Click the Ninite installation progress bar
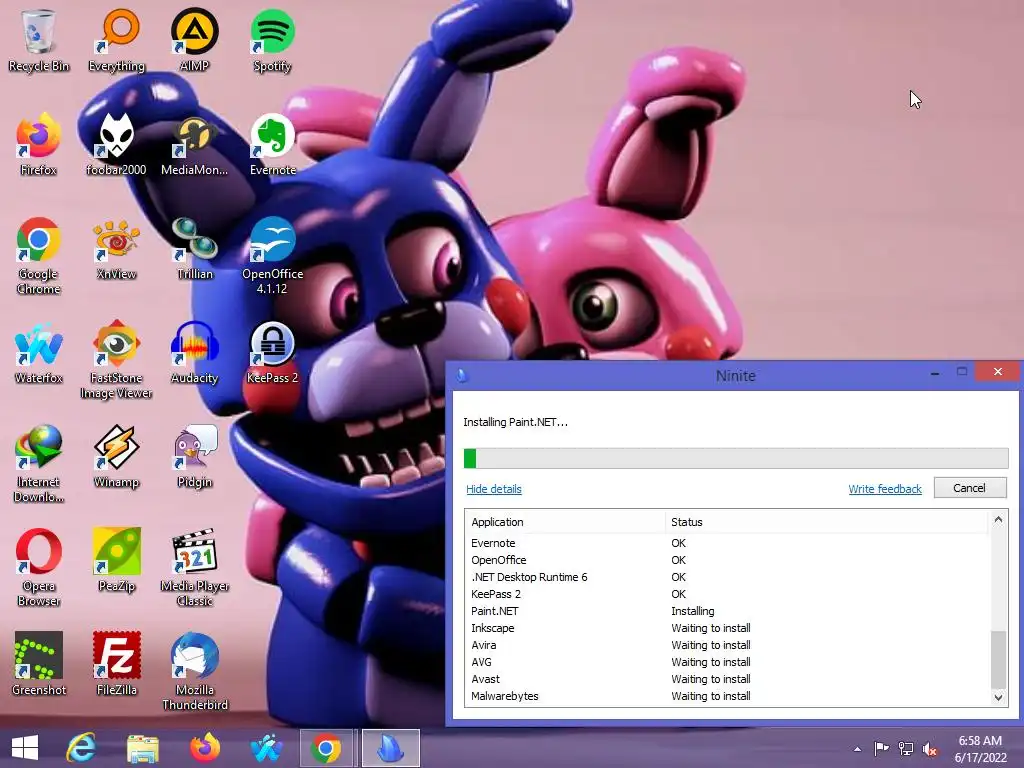This screenshot has height=768, width=1024. tap(736, 458)
